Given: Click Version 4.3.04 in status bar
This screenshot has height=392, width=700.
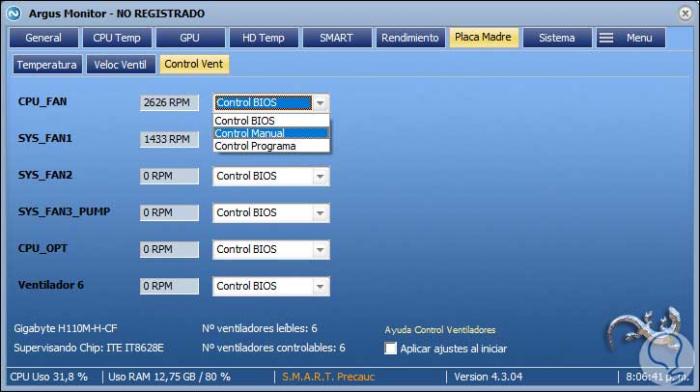Looking at the screenshot, I should (x=488, y=377).
